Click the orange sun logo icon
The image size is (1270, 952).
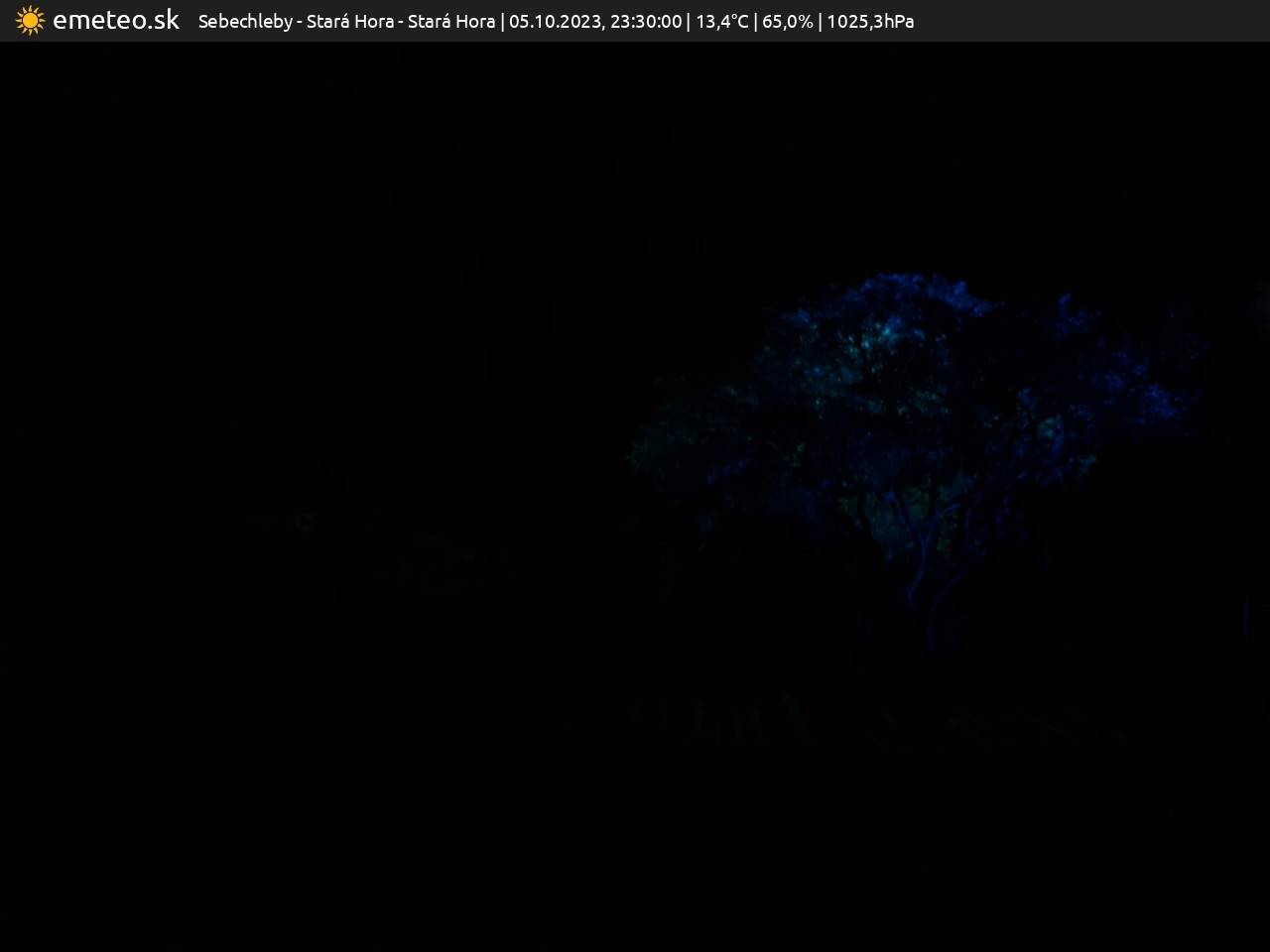[30, 21]
